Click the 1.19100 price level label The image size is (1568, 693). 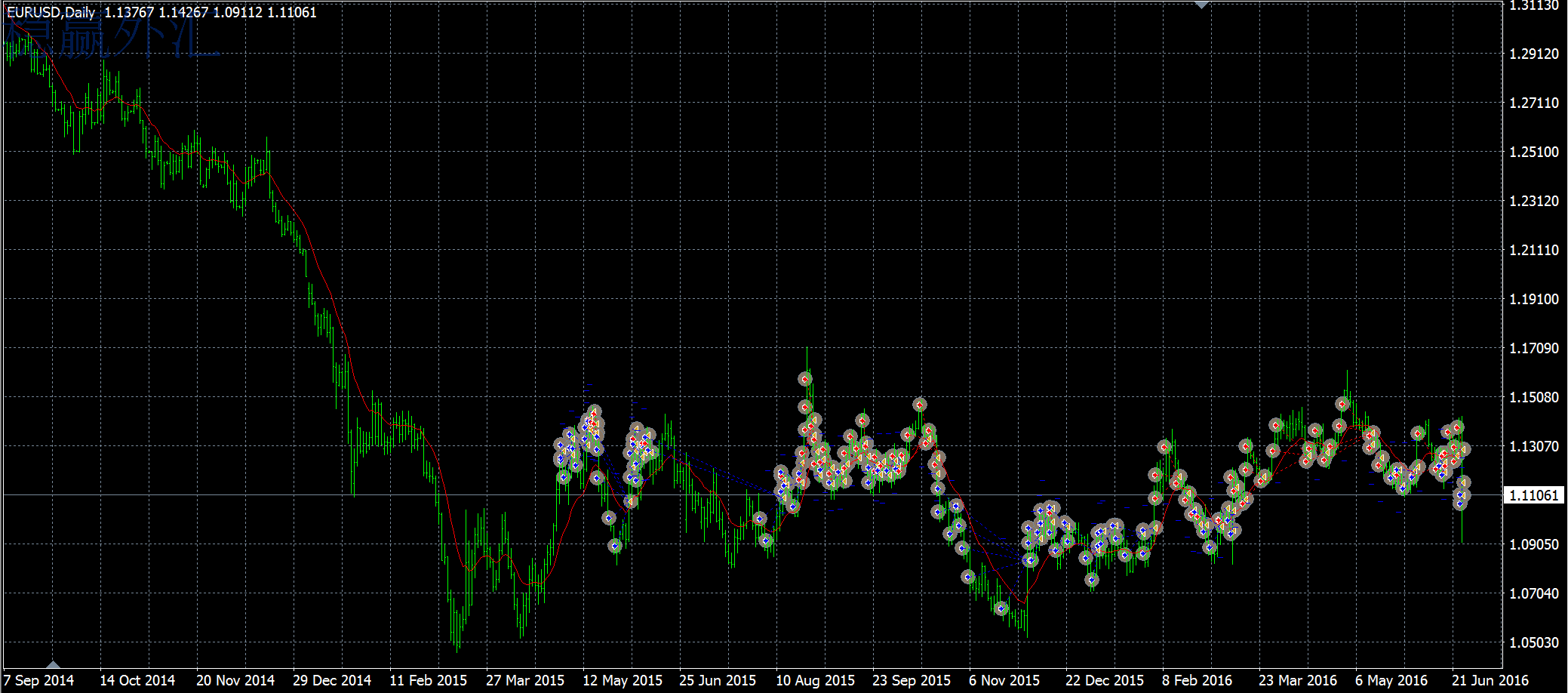pos(1534,299)
